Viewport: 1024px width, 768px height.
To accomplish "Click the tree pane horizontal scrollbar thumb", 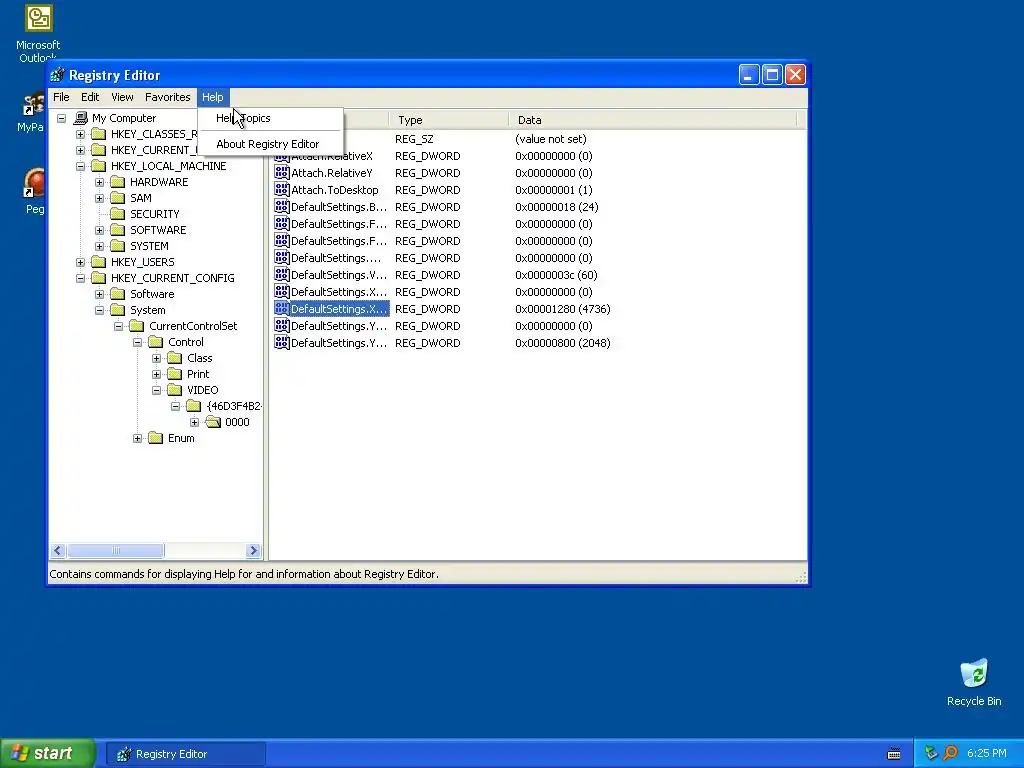I will click(116, 551).
